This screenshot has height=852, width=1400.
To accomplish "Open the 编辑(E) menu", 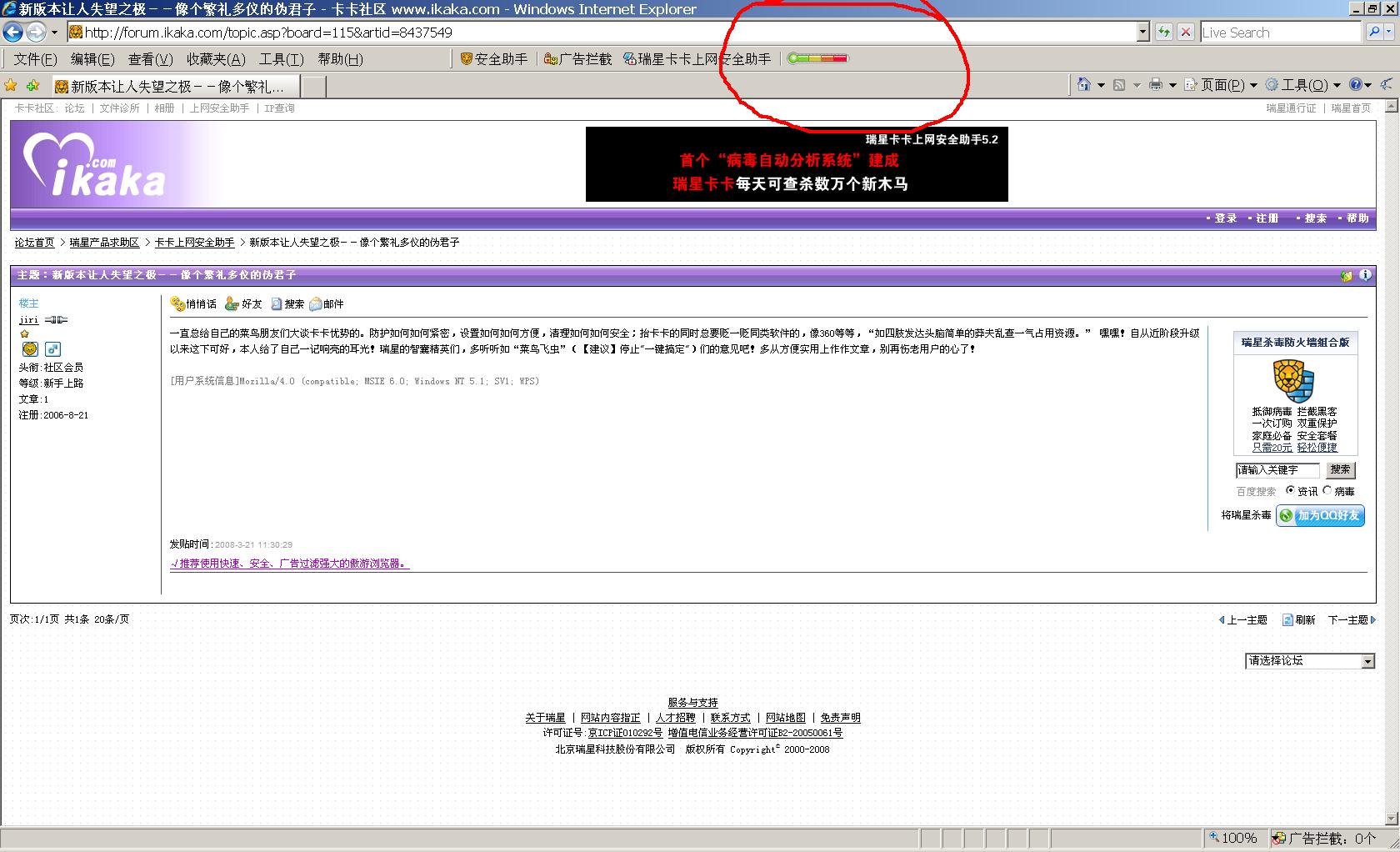I will 92,59.
